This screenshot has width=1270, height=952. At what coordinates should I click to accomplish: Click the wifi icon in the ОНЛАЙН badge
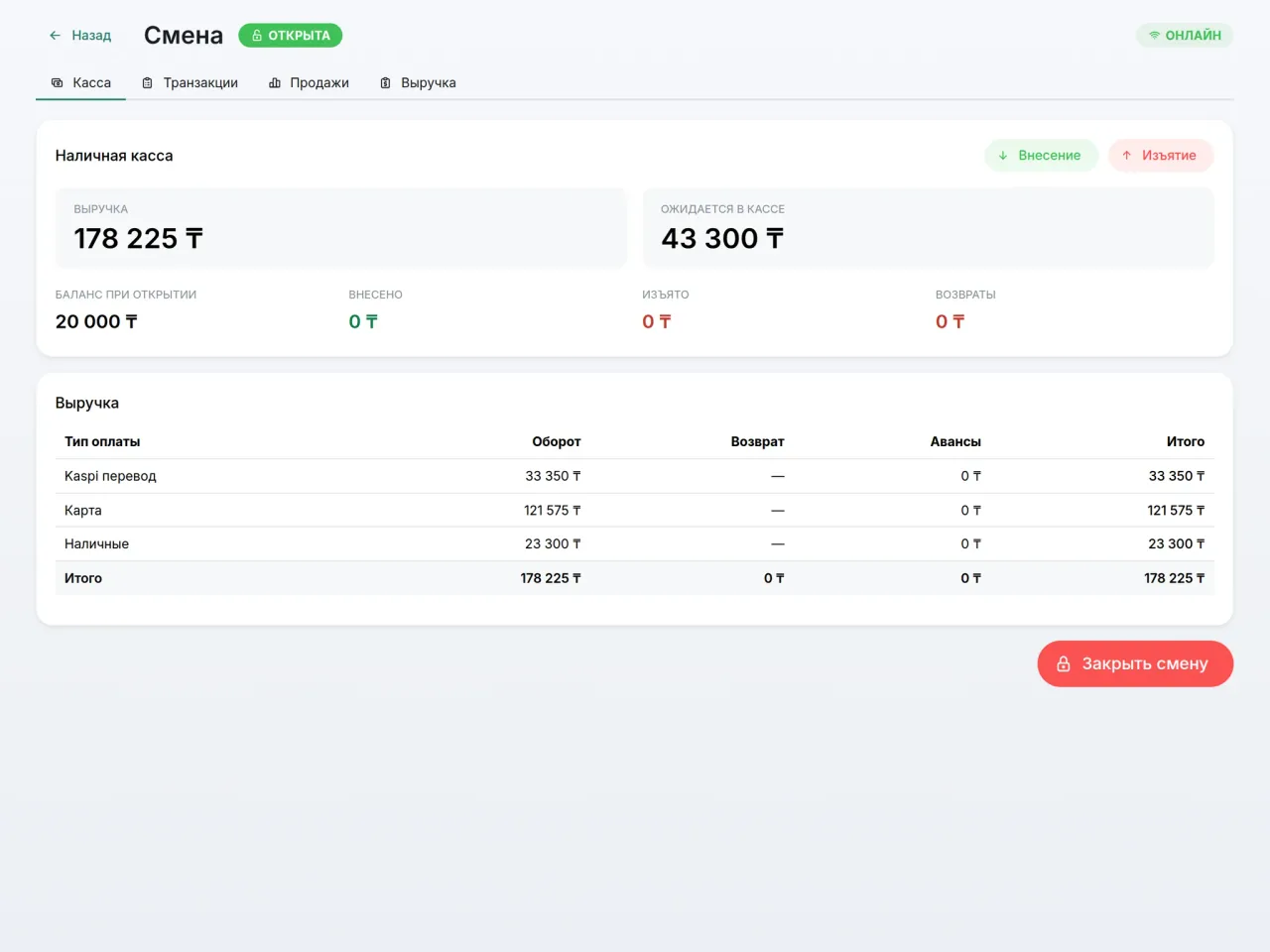(1154, 36)
